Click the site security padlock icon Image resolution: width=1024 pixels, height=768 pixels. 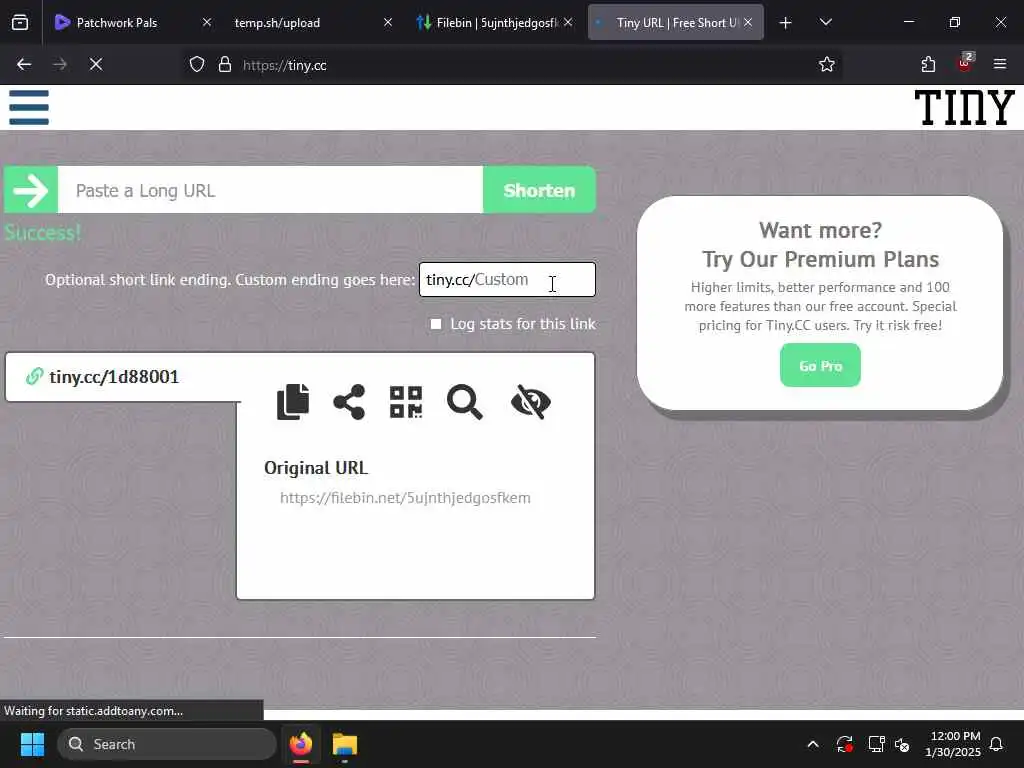coord(225,65)
